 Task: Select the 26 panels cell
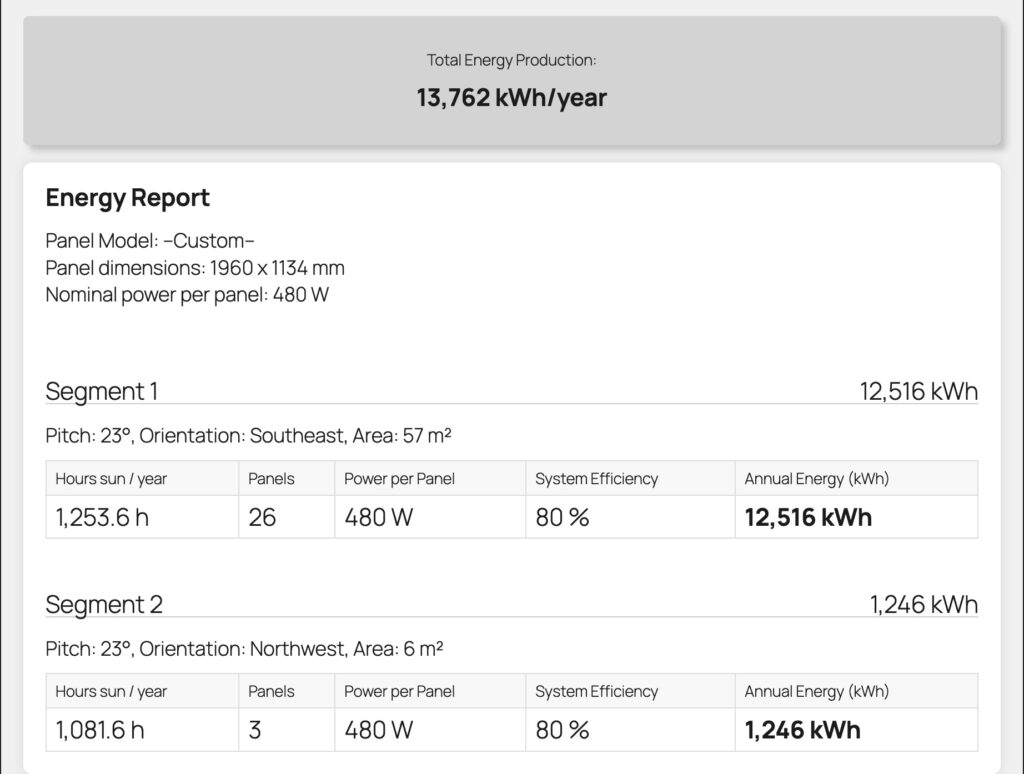pyautogui.click(x=262, y=517)
